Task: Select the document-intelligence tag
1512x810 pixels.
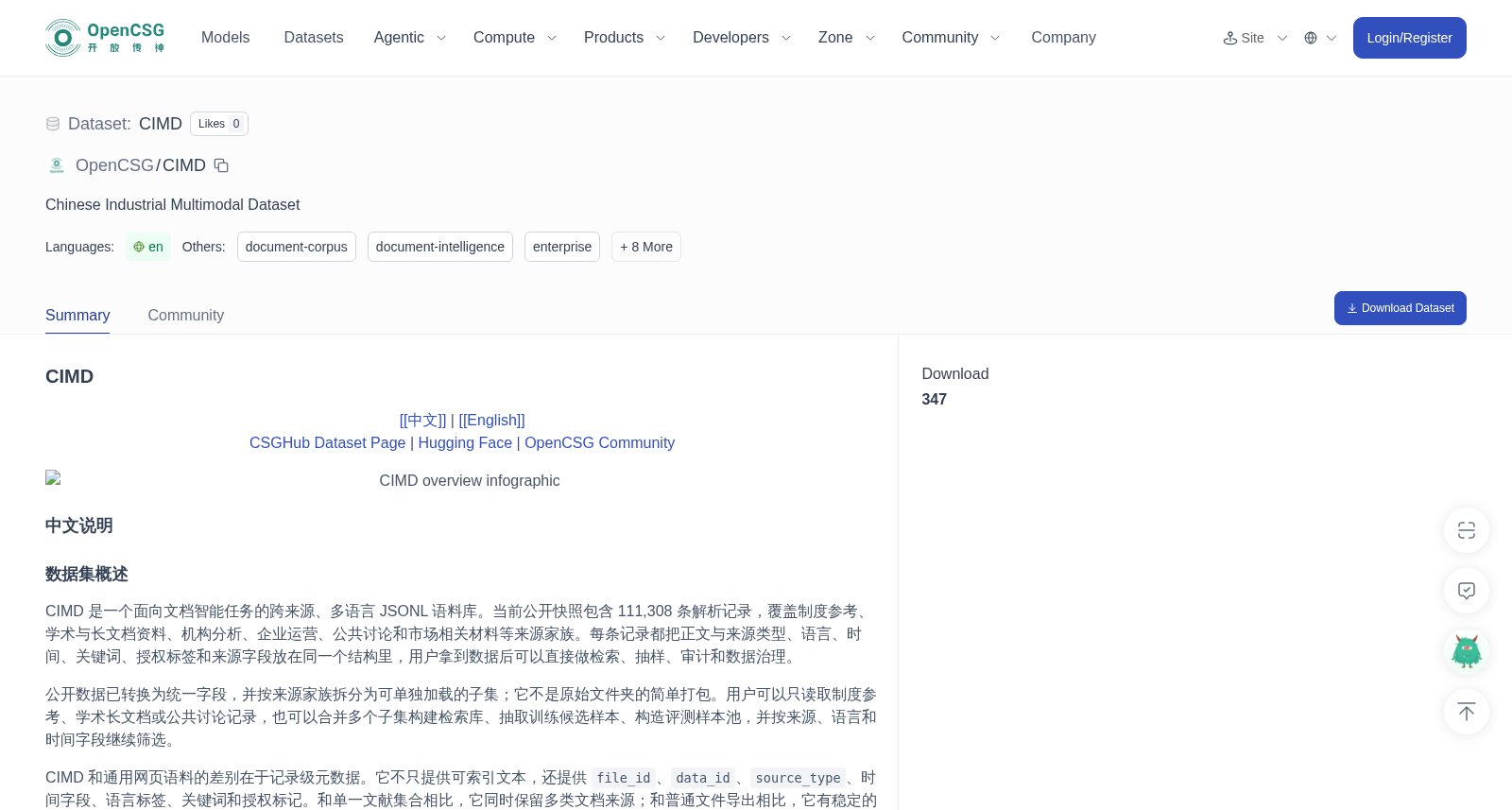Action: tap(440, 247)
